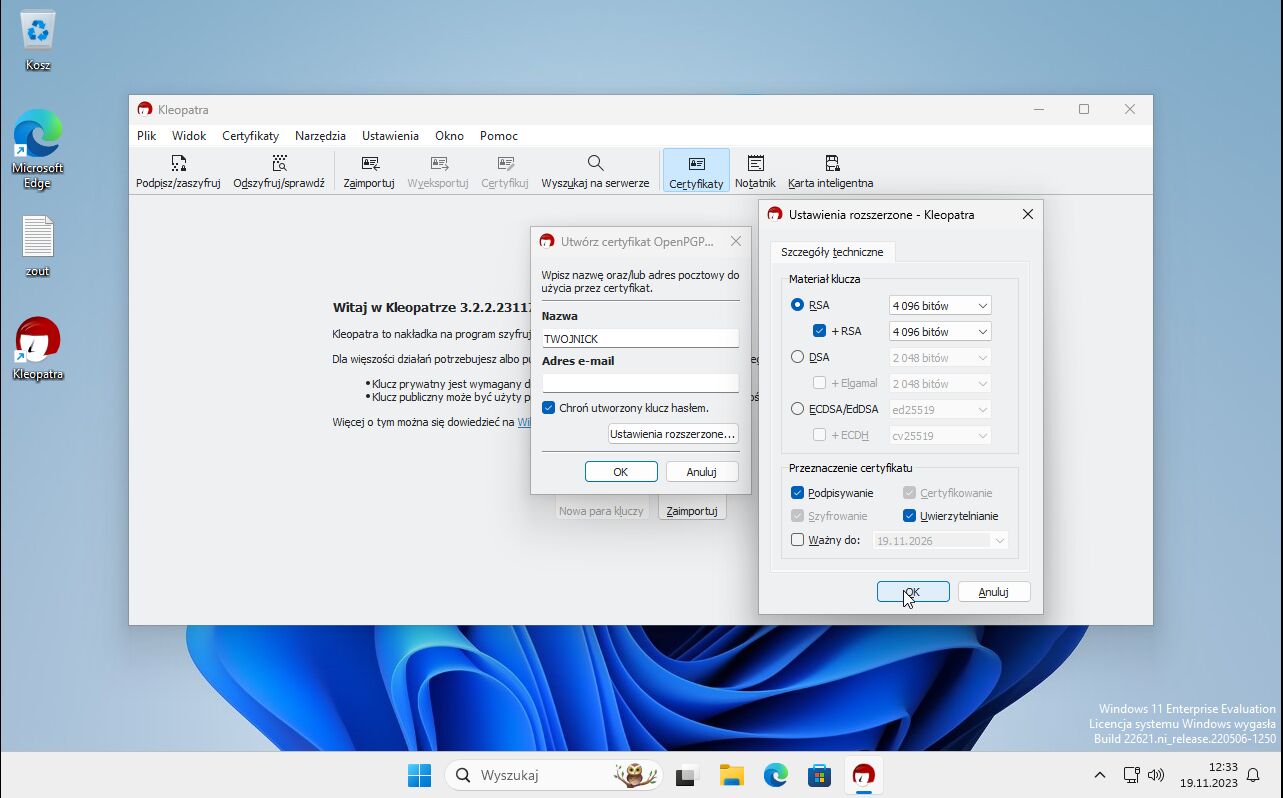Click Anuluj in the advanced settings dialog
The height and width of the screenshot is (798, 1283).
993,592
